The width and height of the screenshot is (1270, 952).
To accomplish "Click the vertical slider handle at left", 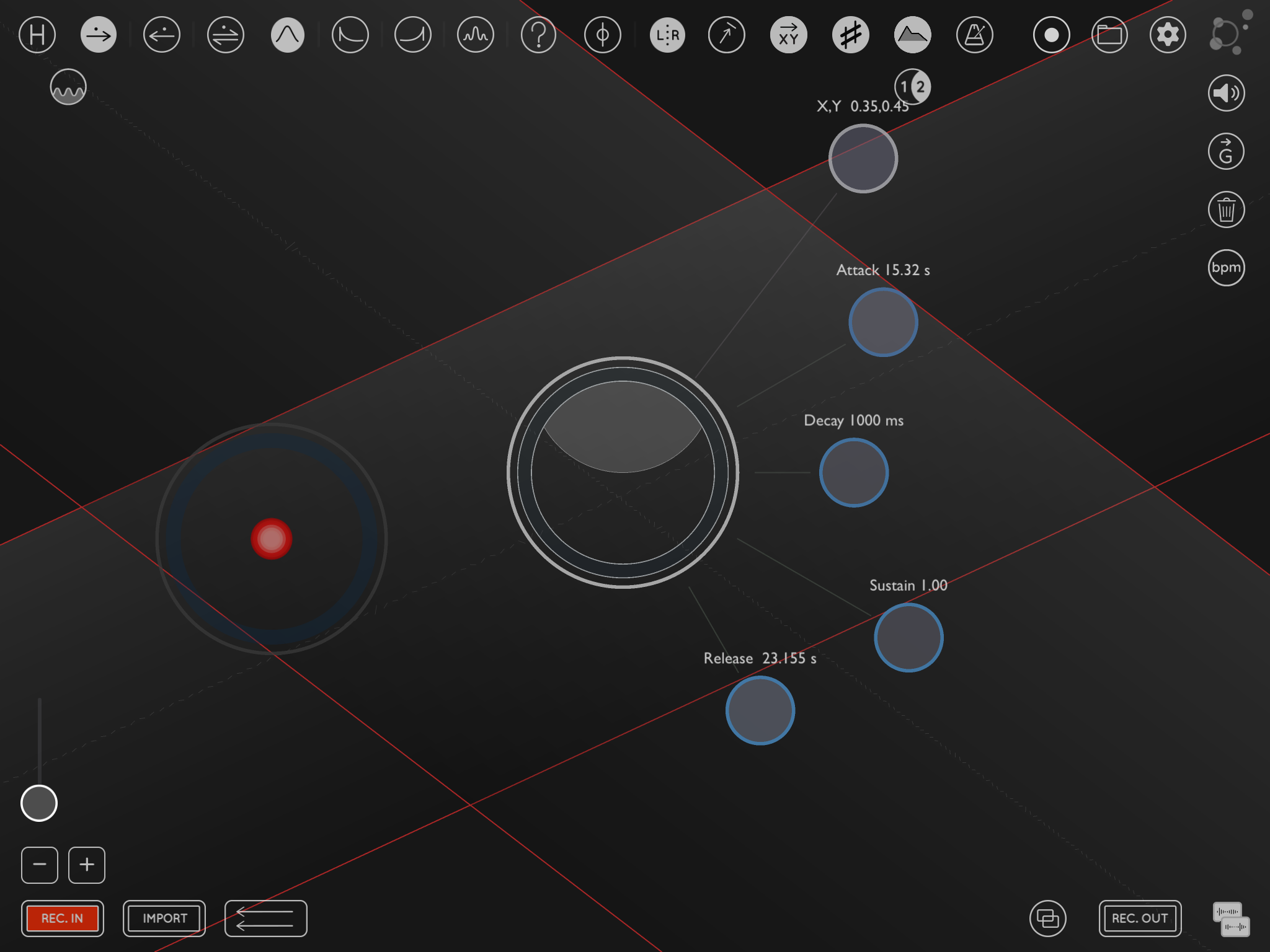I will pos(39,803).
